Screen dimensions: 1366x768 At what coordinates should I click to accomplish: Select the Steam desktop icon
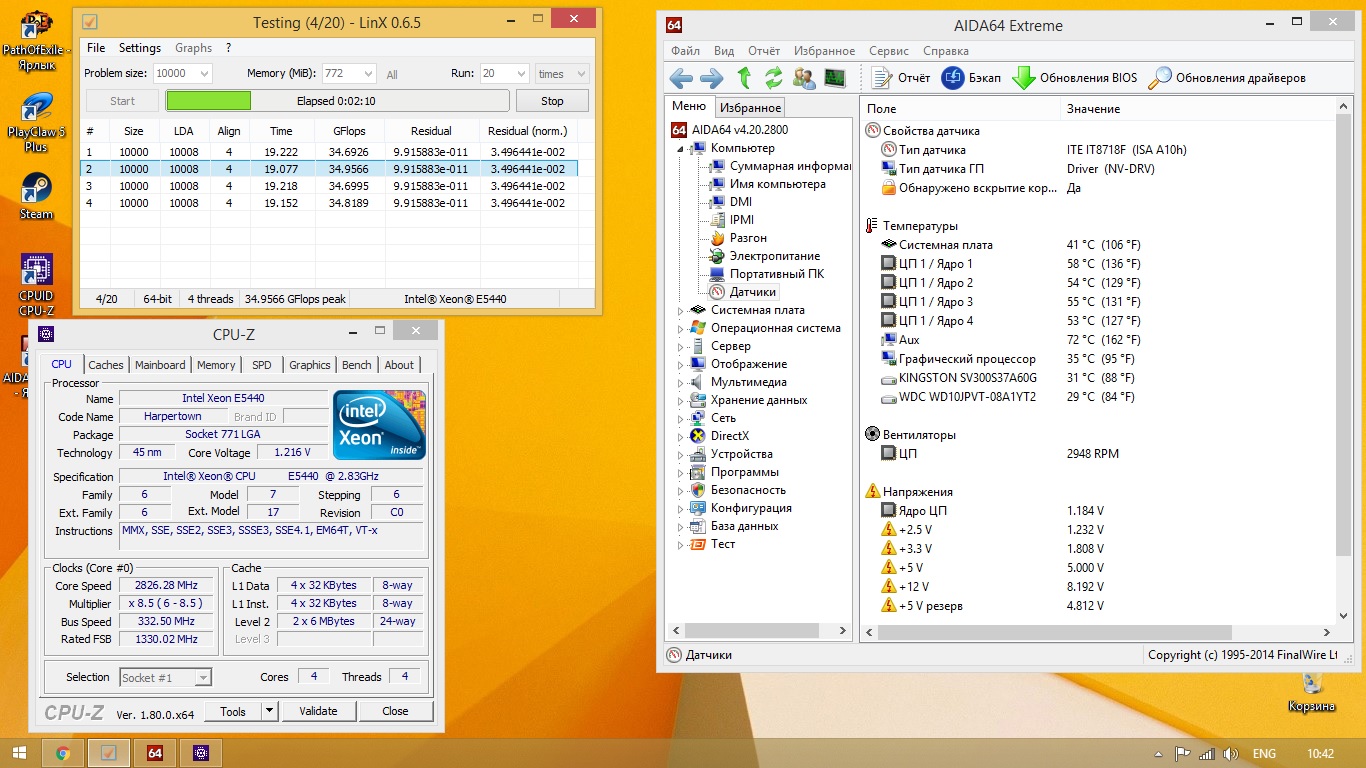coord(36,196)
